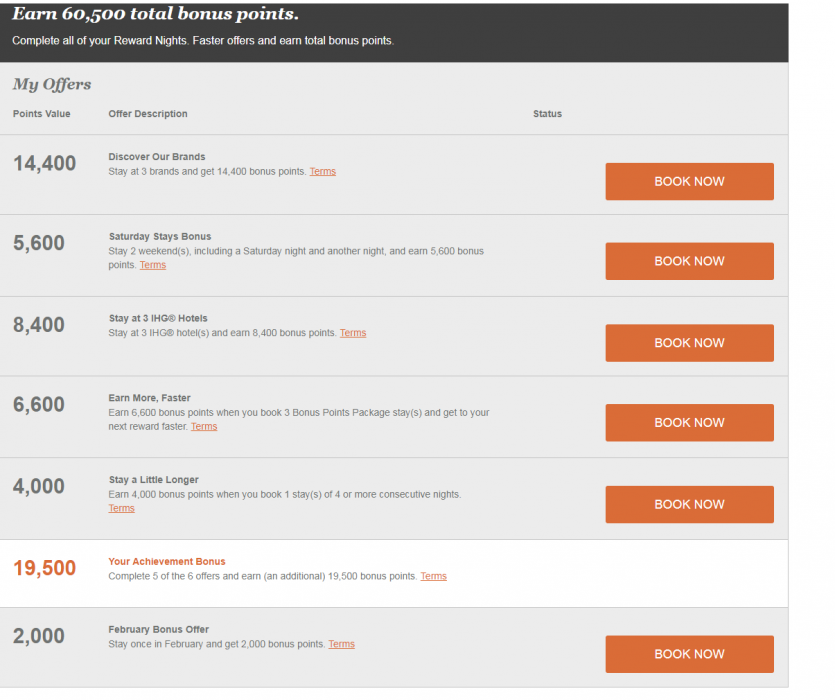Click BOOK NOW for Saturday Stays Bonus

689,261
